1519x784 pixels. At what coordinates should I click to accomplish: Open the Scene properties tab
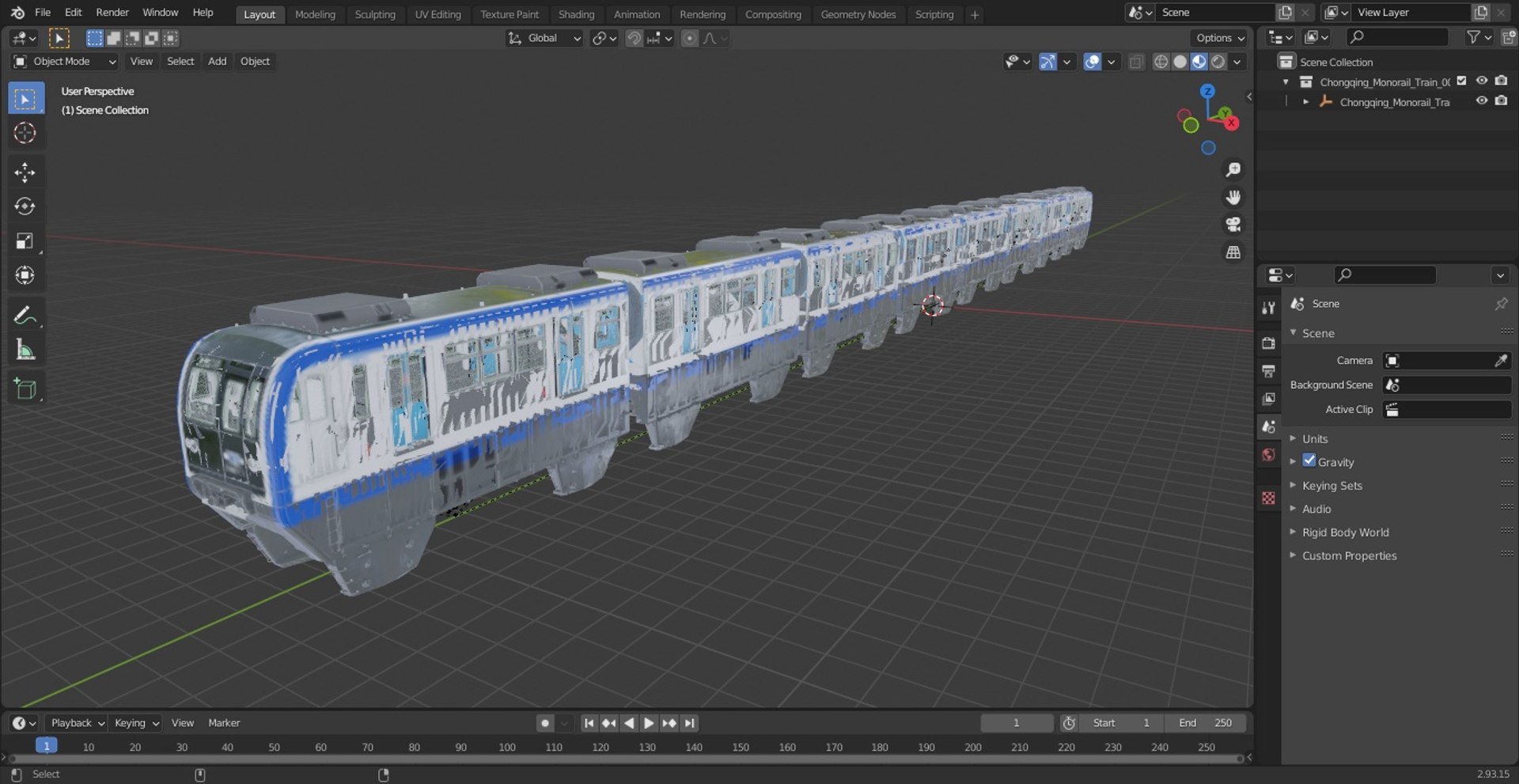click(x=1269, y=426)
